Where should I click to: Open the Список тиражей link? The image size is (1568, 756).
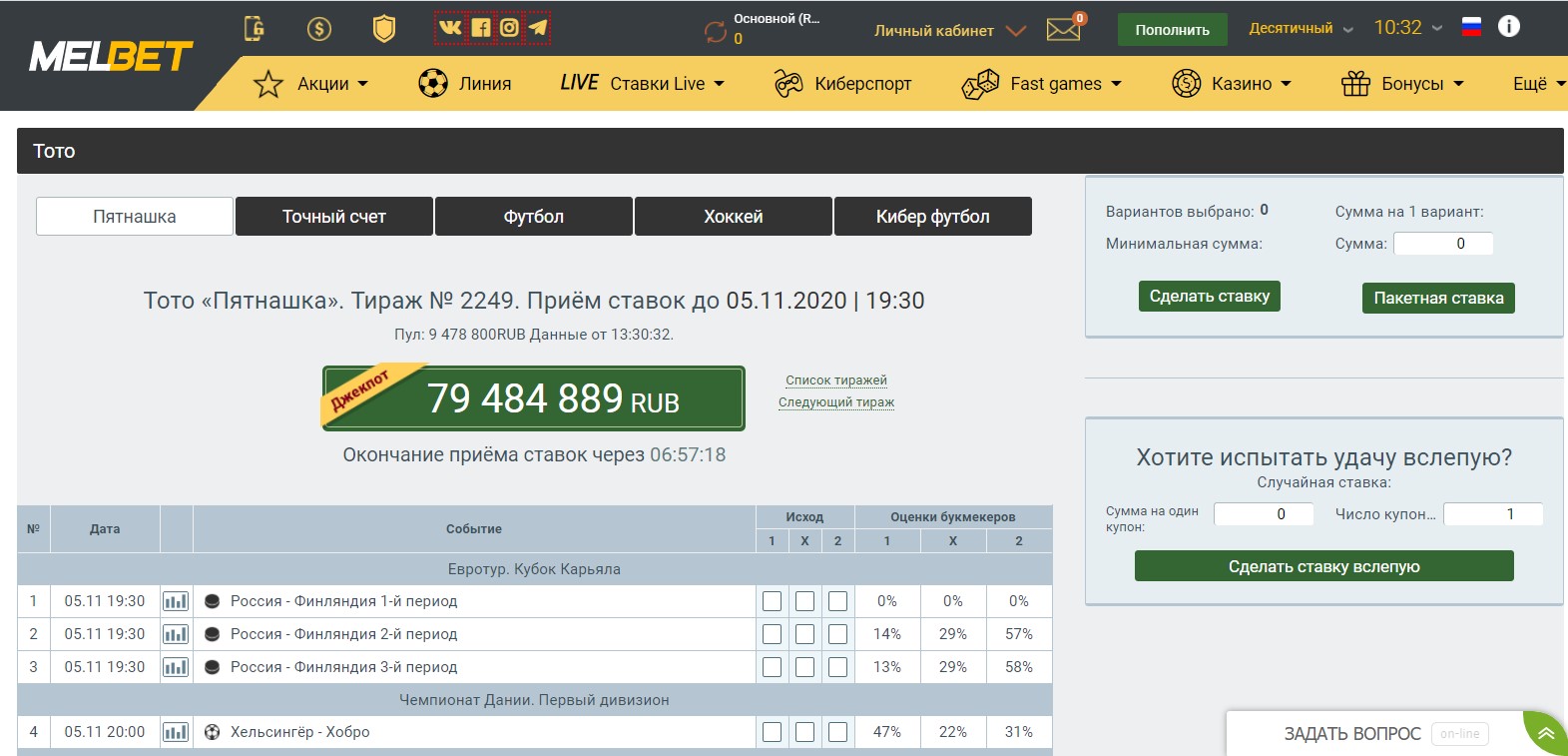pyautogui.click(x=836, y=380)
